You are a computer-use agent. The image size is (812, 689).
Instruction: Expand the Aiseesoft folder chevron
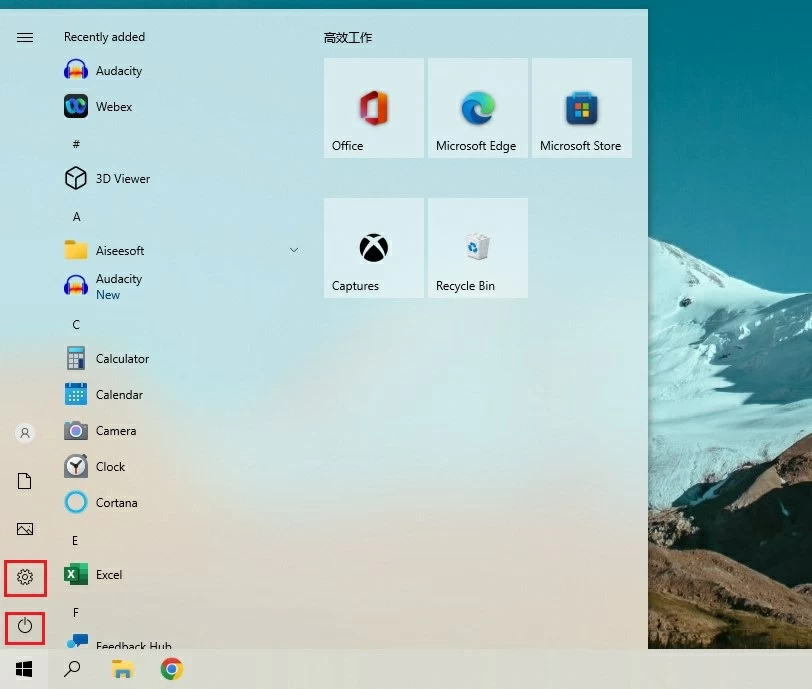tap(294, 250)
